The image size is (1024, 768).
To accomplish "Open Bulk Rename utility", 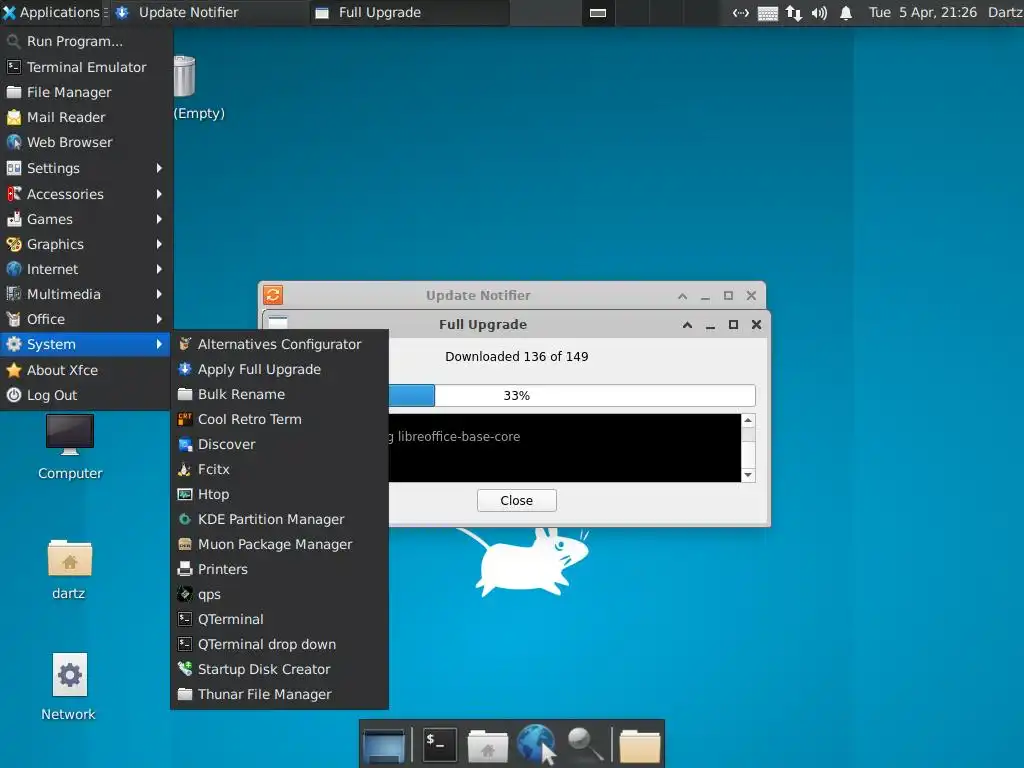I will click(280, 394).
